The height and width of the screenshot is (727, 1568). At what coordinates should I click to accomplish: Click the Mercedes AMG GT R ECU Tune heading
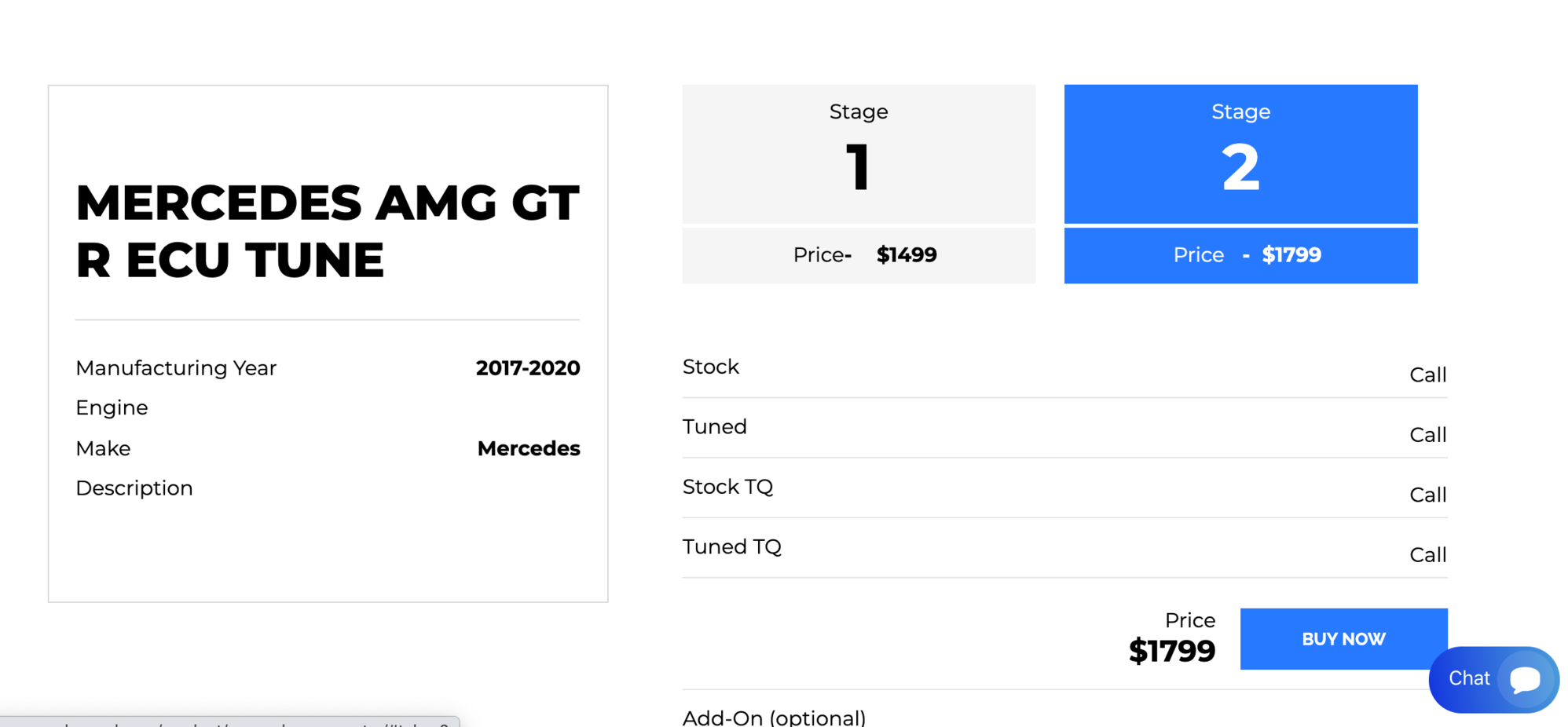click(x=328, y=231)
